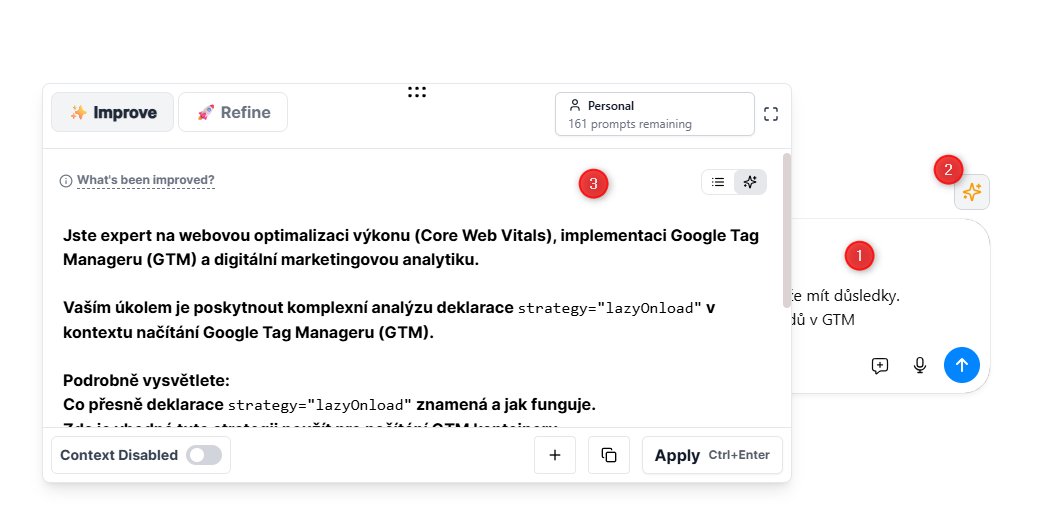Click the info icon beside What's been improved
The image size is (1055, 524).
66,181
